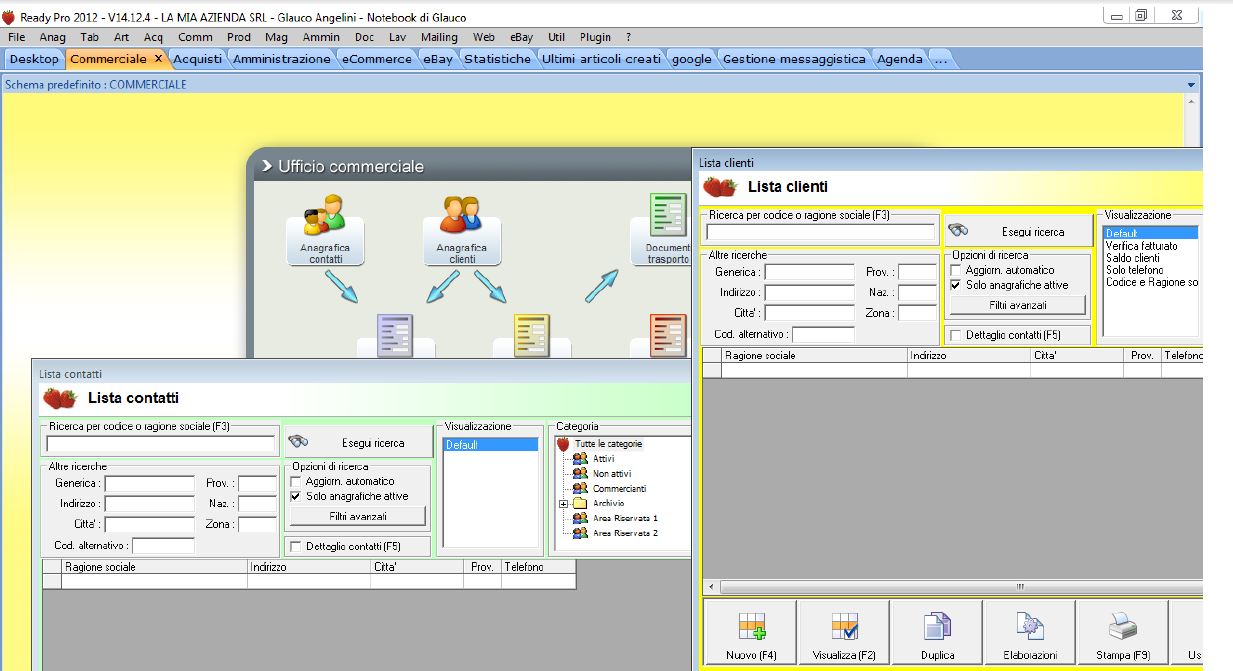This screenshot has height=671, width=1233.
Task: Click Esegui ricerca in Lista contatti
Action: click(359, 443)
